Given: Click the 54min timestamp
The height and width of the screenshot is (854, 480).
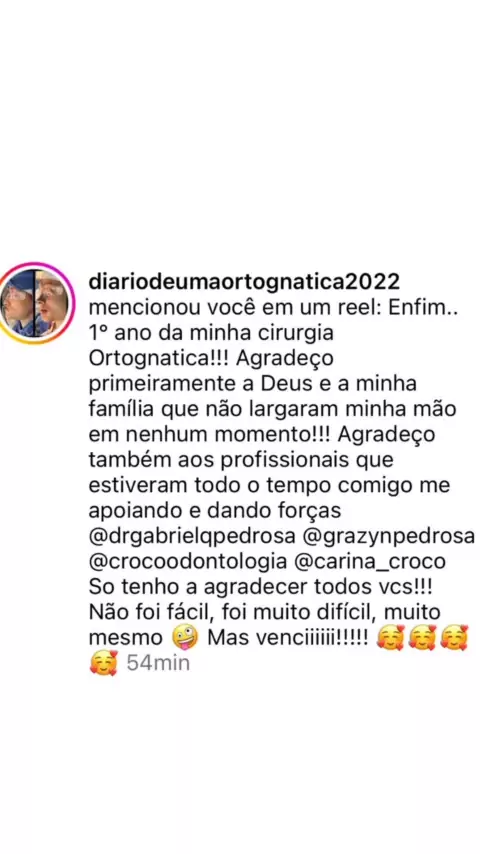Looking at the screenshot, I should [x=158, y=663].
